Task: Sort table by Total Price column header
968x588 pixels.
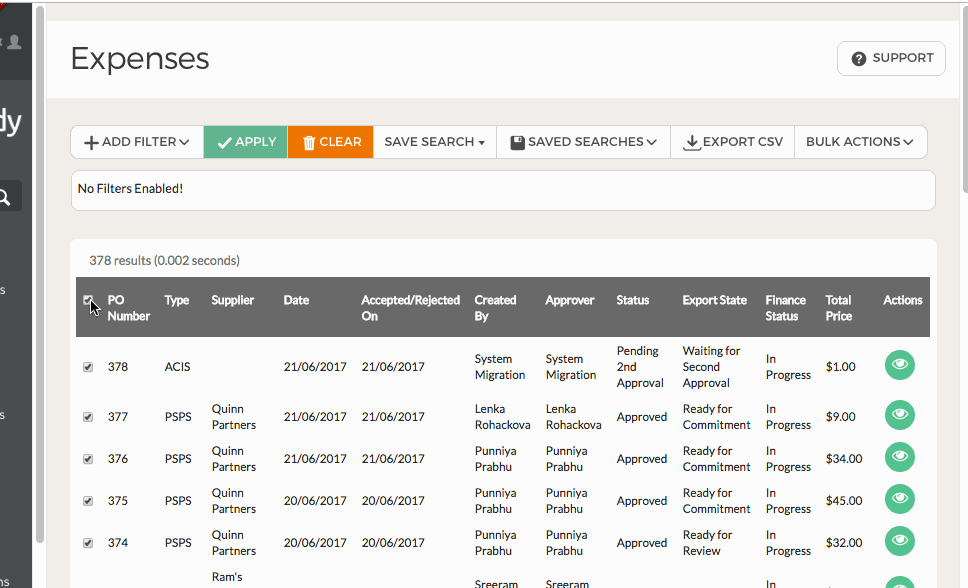Action: click(838, 307)
